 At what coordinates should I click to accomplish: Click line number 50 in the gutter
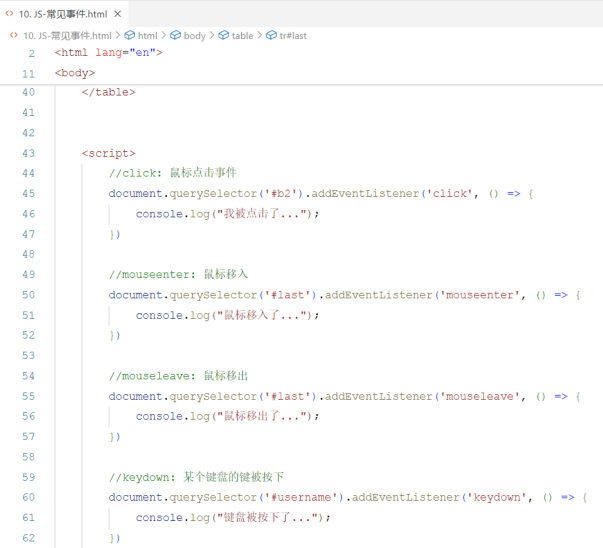(28, 295)
